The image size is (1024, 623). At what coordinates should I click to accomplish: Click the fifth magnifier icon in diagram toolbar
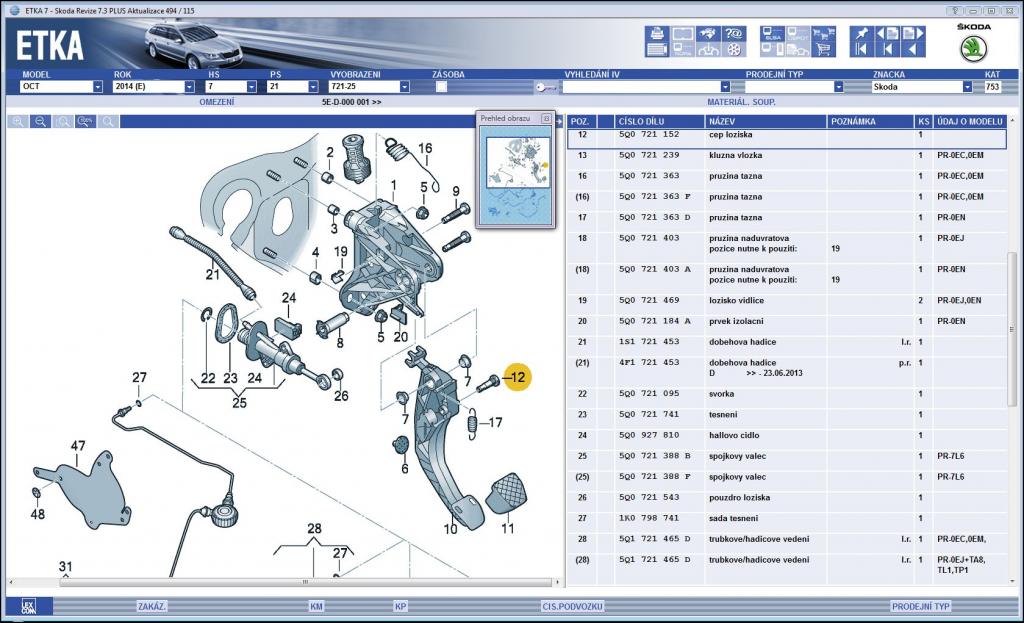[x=108, y=121]
